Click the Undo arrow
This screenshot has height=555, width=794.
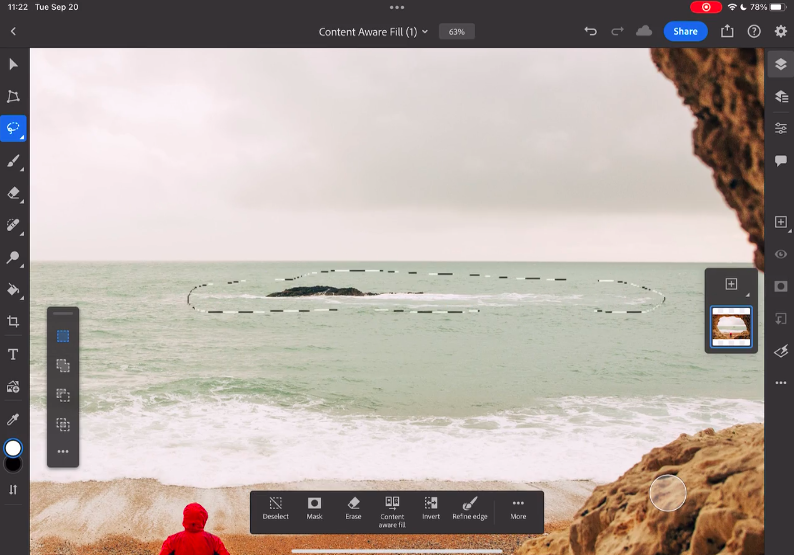pyautogui.click(x=590, y=32)
